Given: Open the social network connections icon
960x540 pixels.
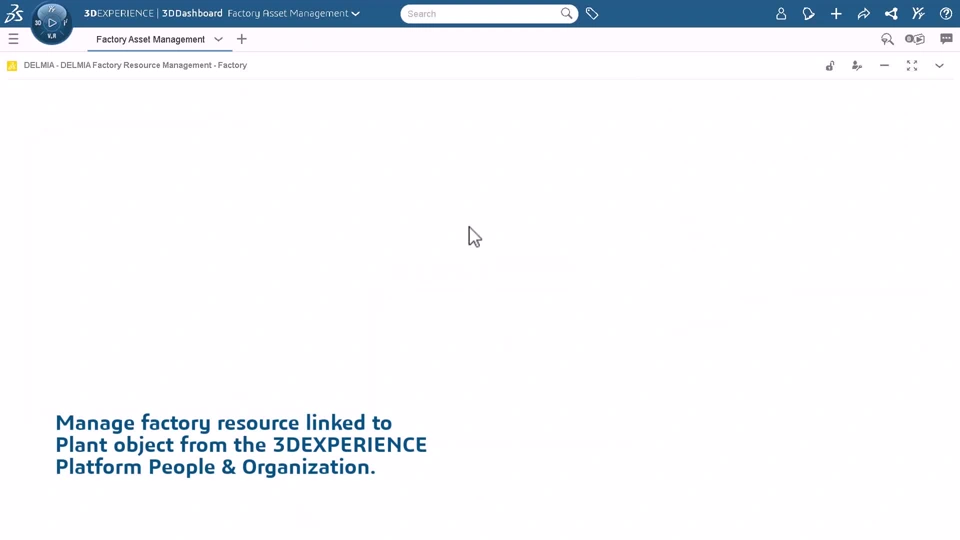Looking at the screenshot, I should 891,13.
